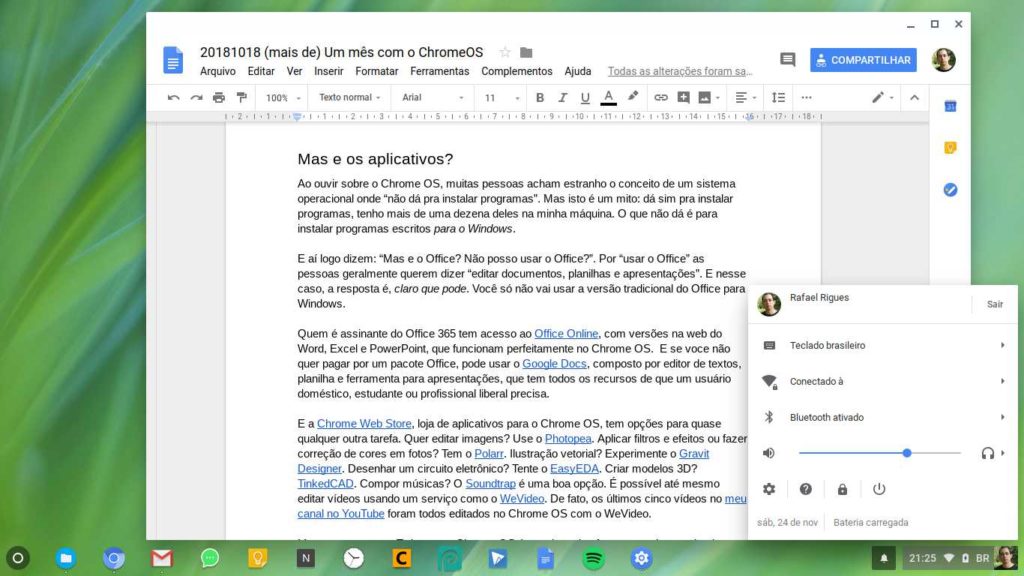
Task: Add a comment using the toolbar plus icon
Action: (683, 98)
